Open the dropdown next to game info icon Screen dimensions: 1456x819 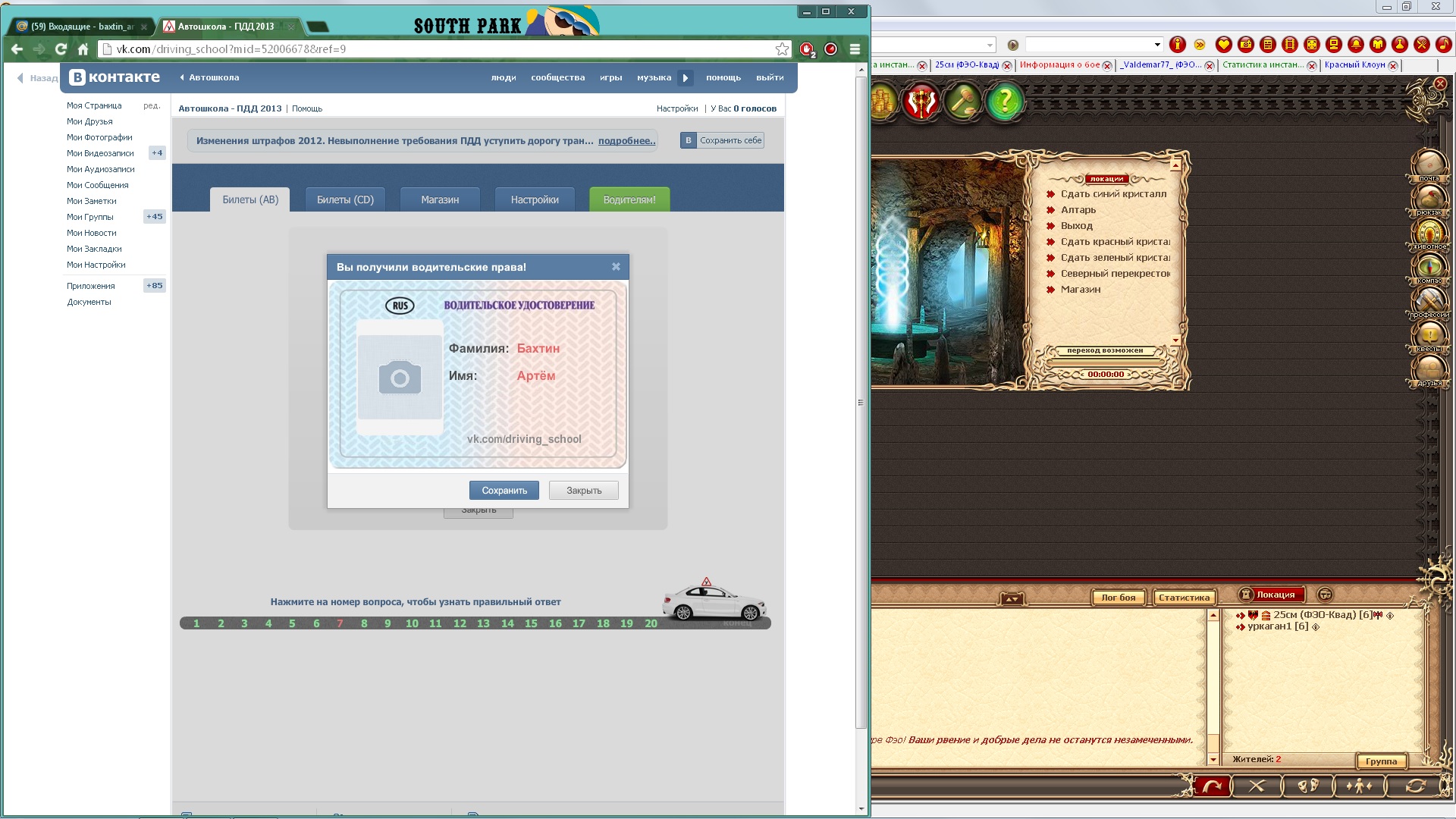pos(1157,45)
